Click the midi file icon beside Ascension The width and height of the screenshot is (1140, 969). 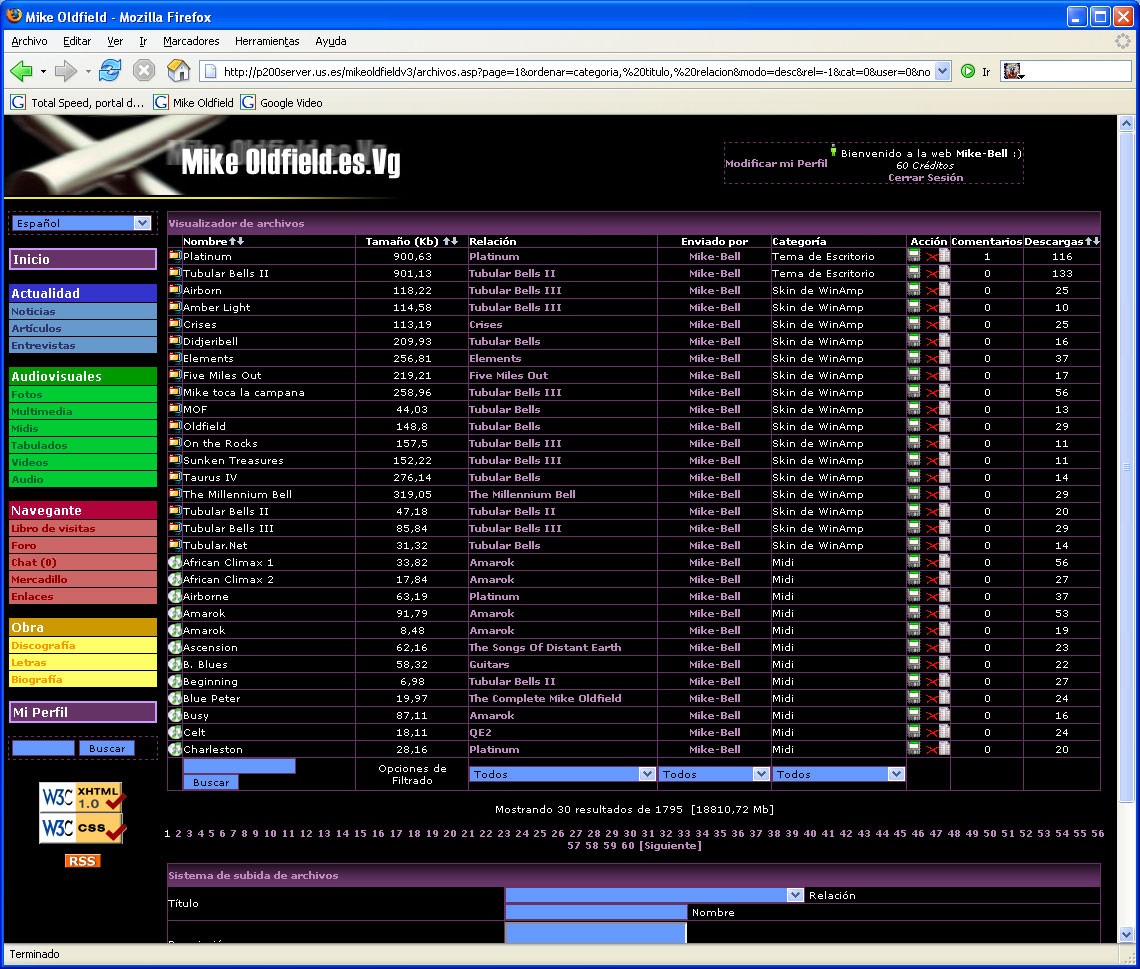(x=174, y=647)
